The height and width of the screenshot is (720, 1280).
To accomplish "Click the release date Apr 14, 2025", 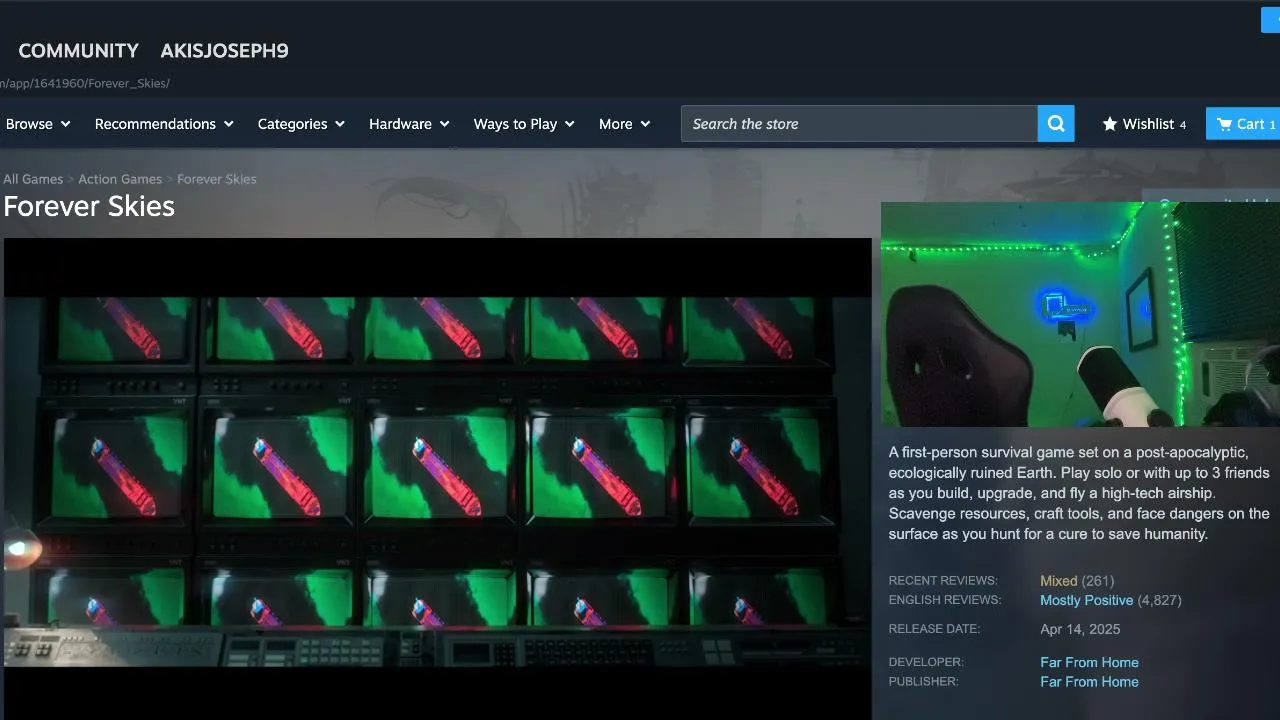I will [x=1080, y=629].
